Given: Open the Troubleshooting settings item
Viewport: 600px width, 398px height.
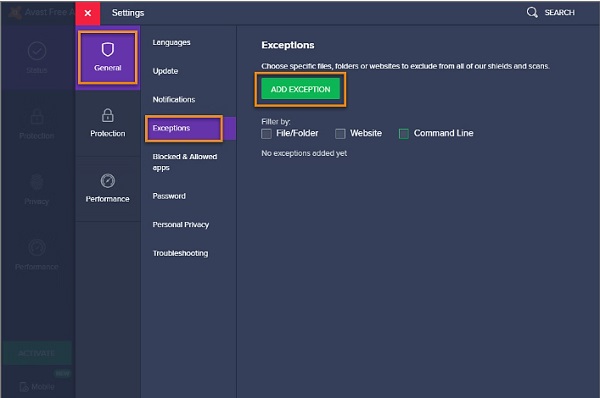Looking at the screenshot, I should pos(180,253).
